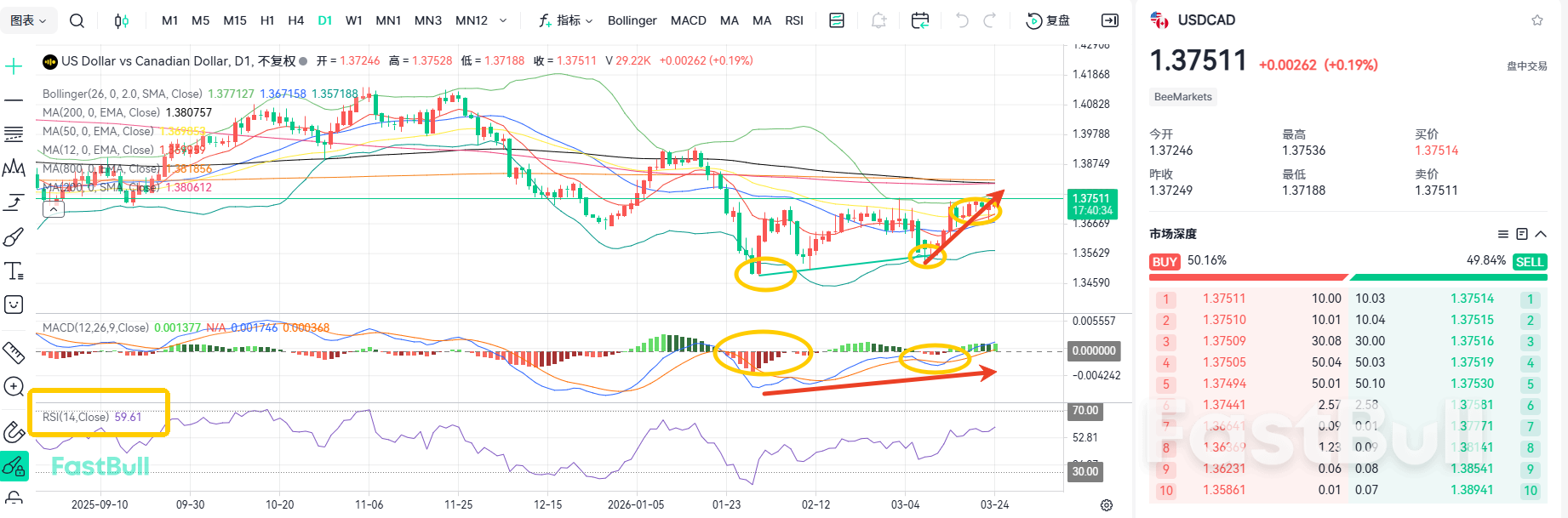Select the ruler measure tool
1568x518 pixels.
pos(14,352)
